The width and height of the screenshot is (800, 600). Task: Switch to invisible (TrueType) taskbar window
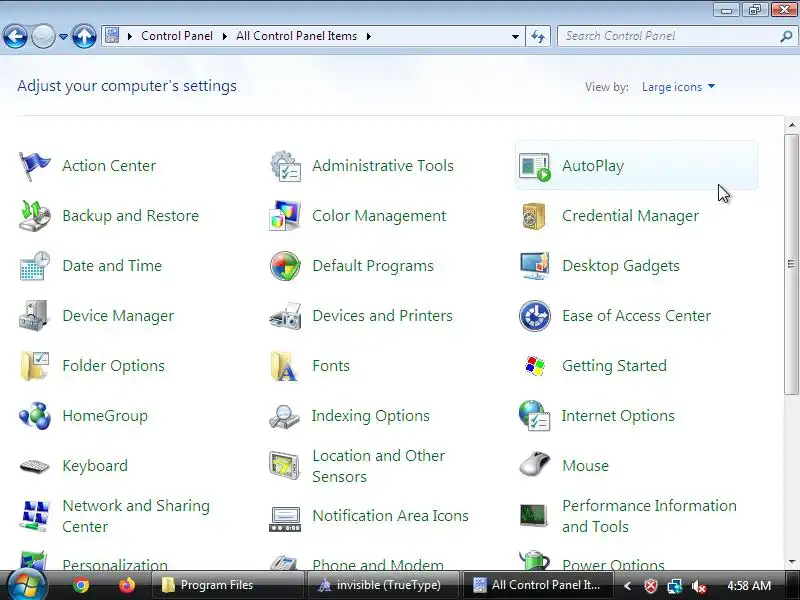point(382,585)
